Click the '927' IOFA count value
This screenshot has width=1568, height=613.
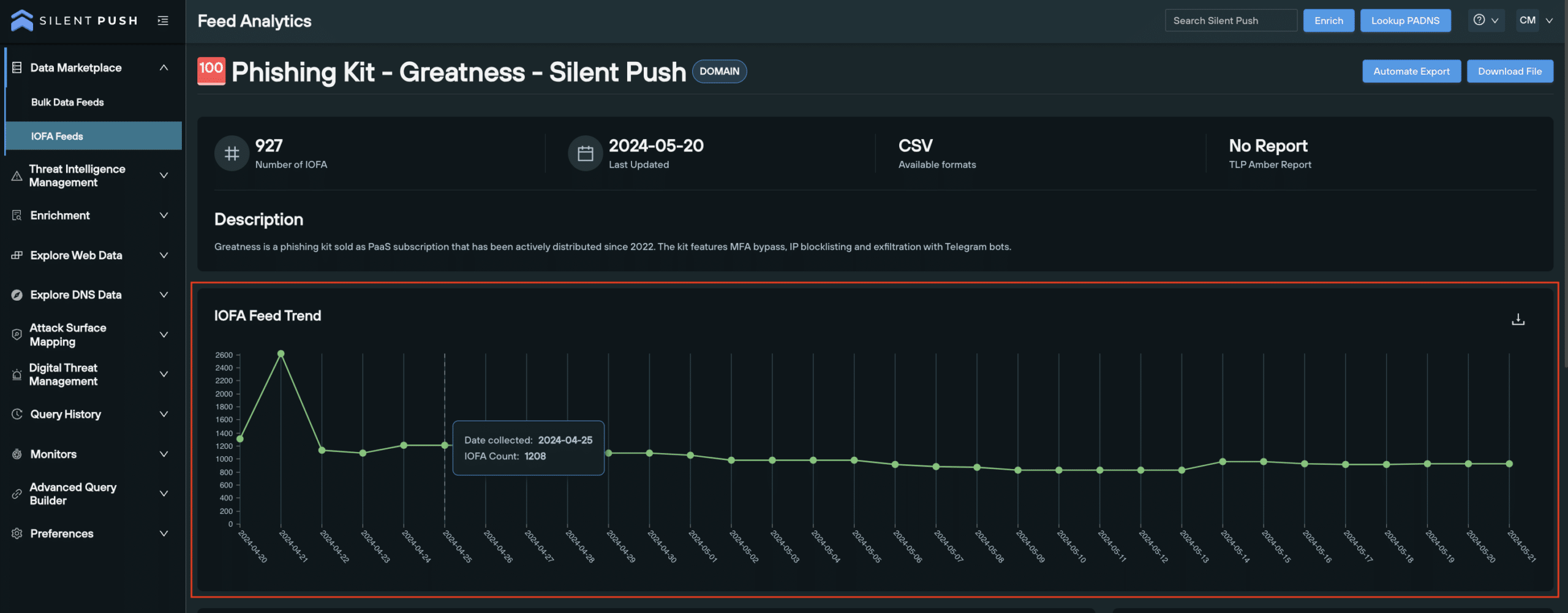point(269,146)
